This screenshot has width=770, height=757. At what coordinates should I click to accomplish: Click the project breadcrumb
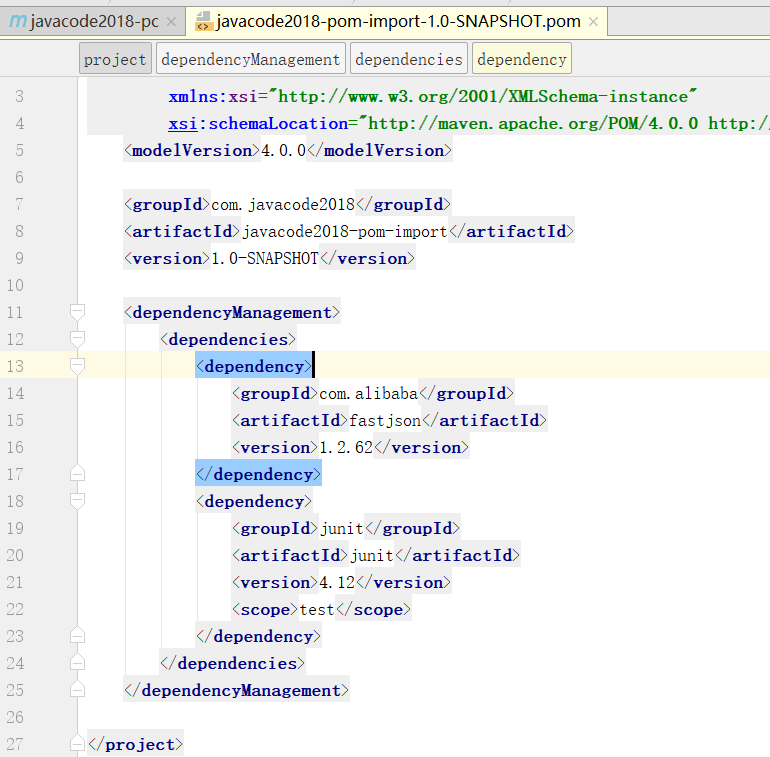[x=115, y=59]
